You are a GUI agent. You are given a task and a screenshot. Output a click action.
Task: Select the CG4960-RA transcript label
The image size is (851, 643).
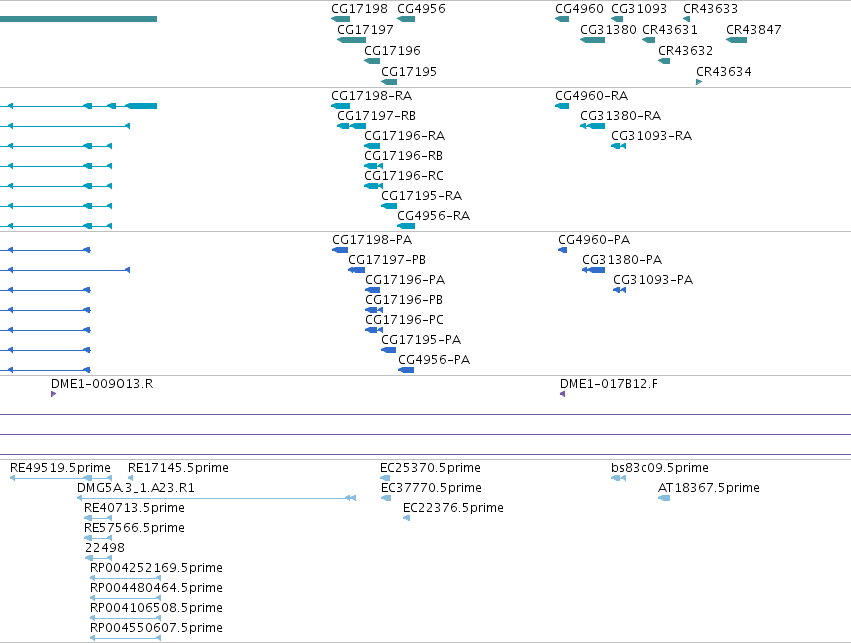point(592,96)
